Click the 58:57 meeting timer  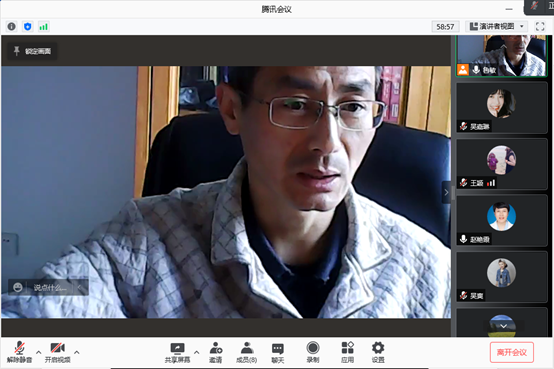(445, 27)
